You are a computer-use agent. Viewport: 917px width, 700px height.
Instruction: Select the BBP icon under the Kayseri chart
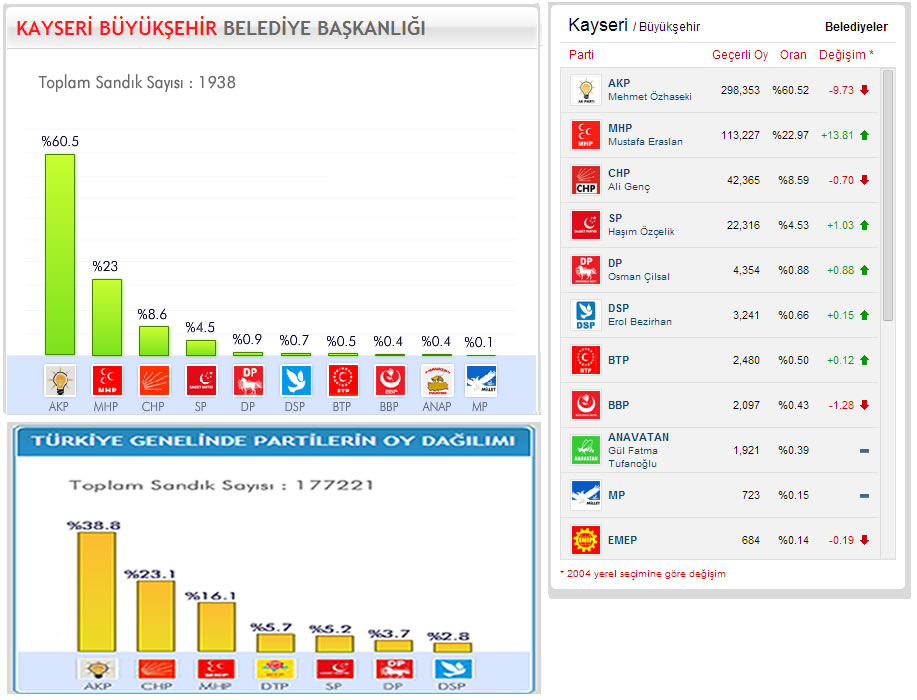[x=388, y=381]
